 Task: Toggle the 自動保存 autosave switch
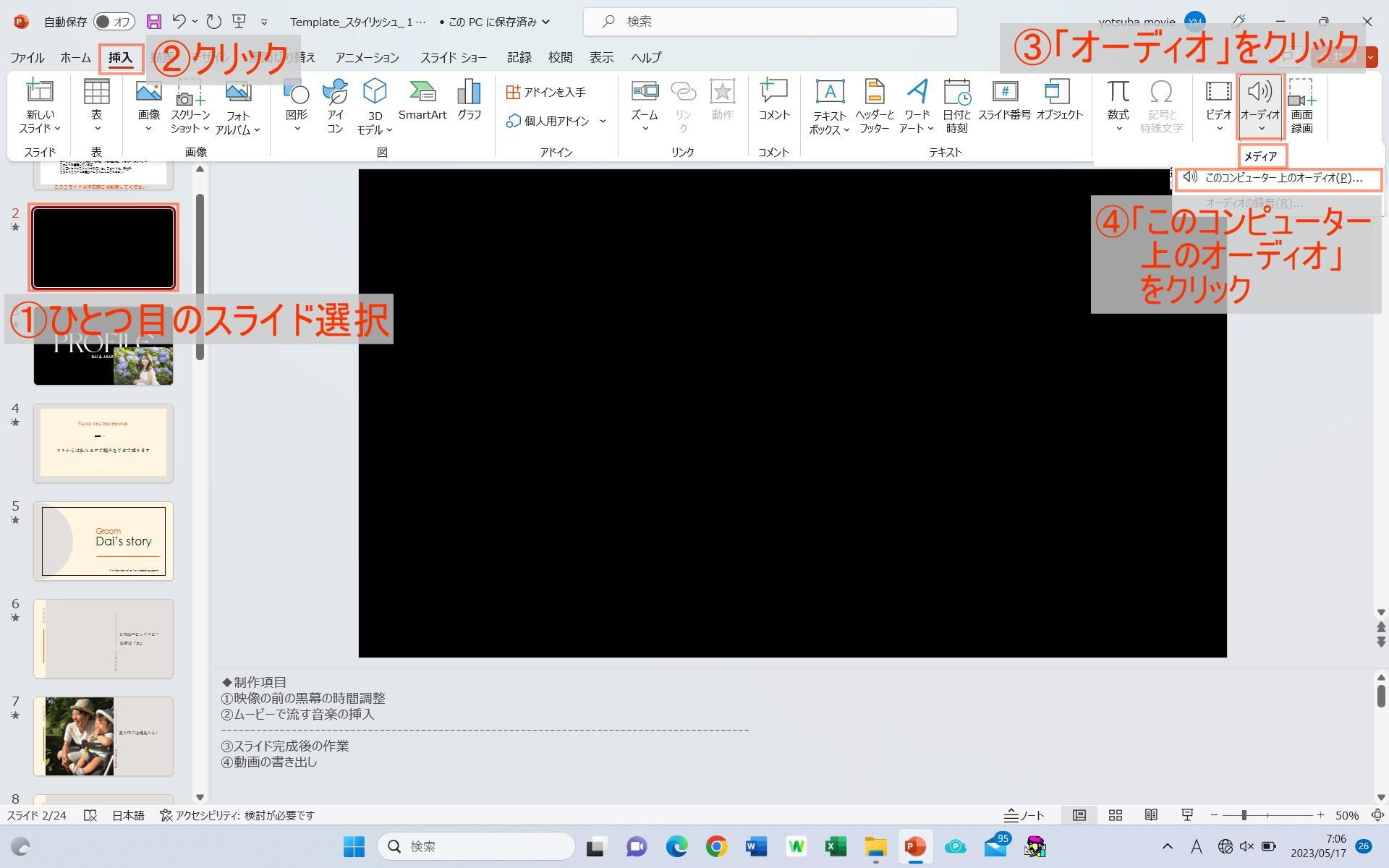(x=114, y=22)
